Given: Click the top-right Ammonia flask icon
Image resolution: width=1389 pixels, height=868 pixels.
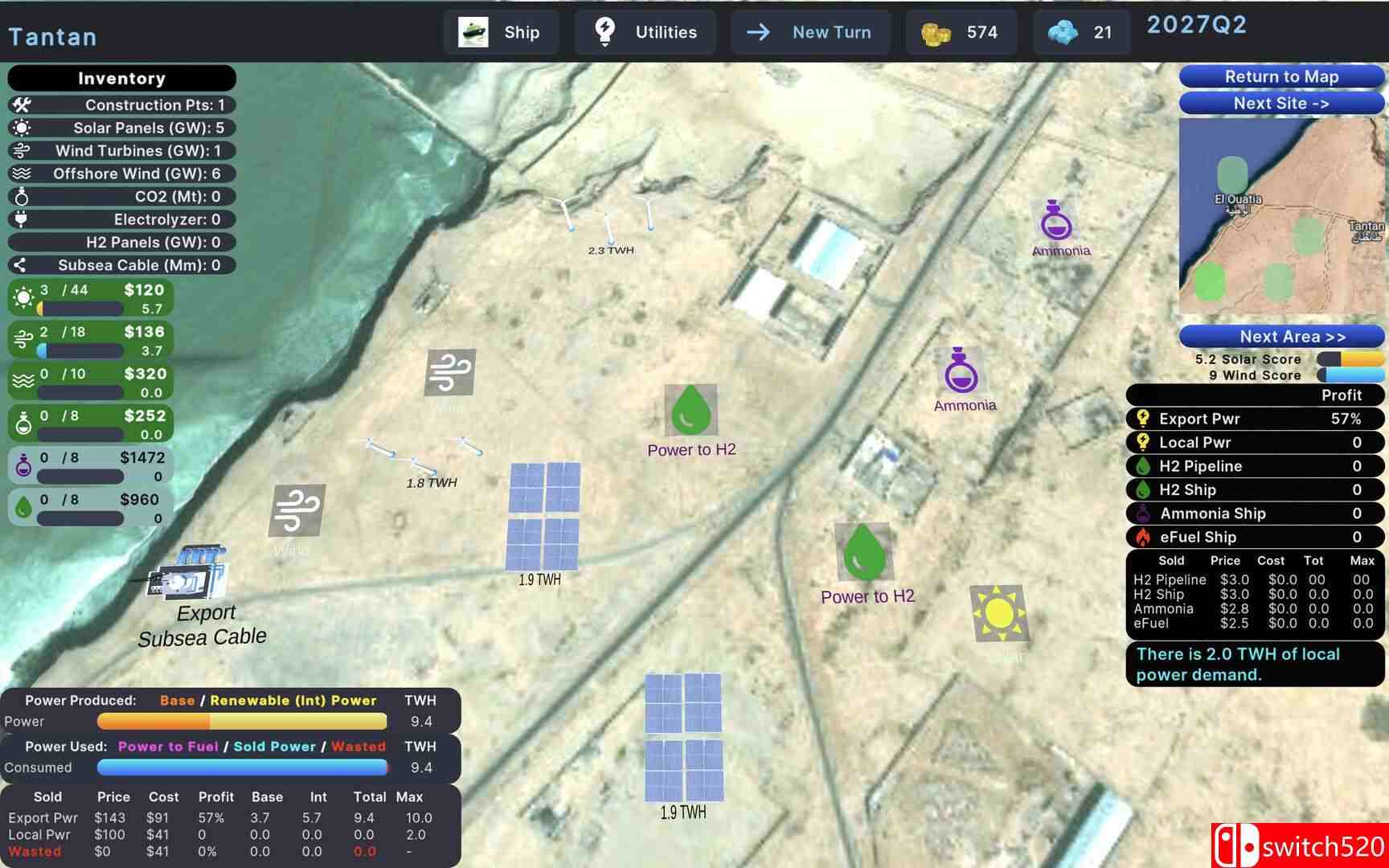Looking at the screenshot, I should tap(1055, 220).
